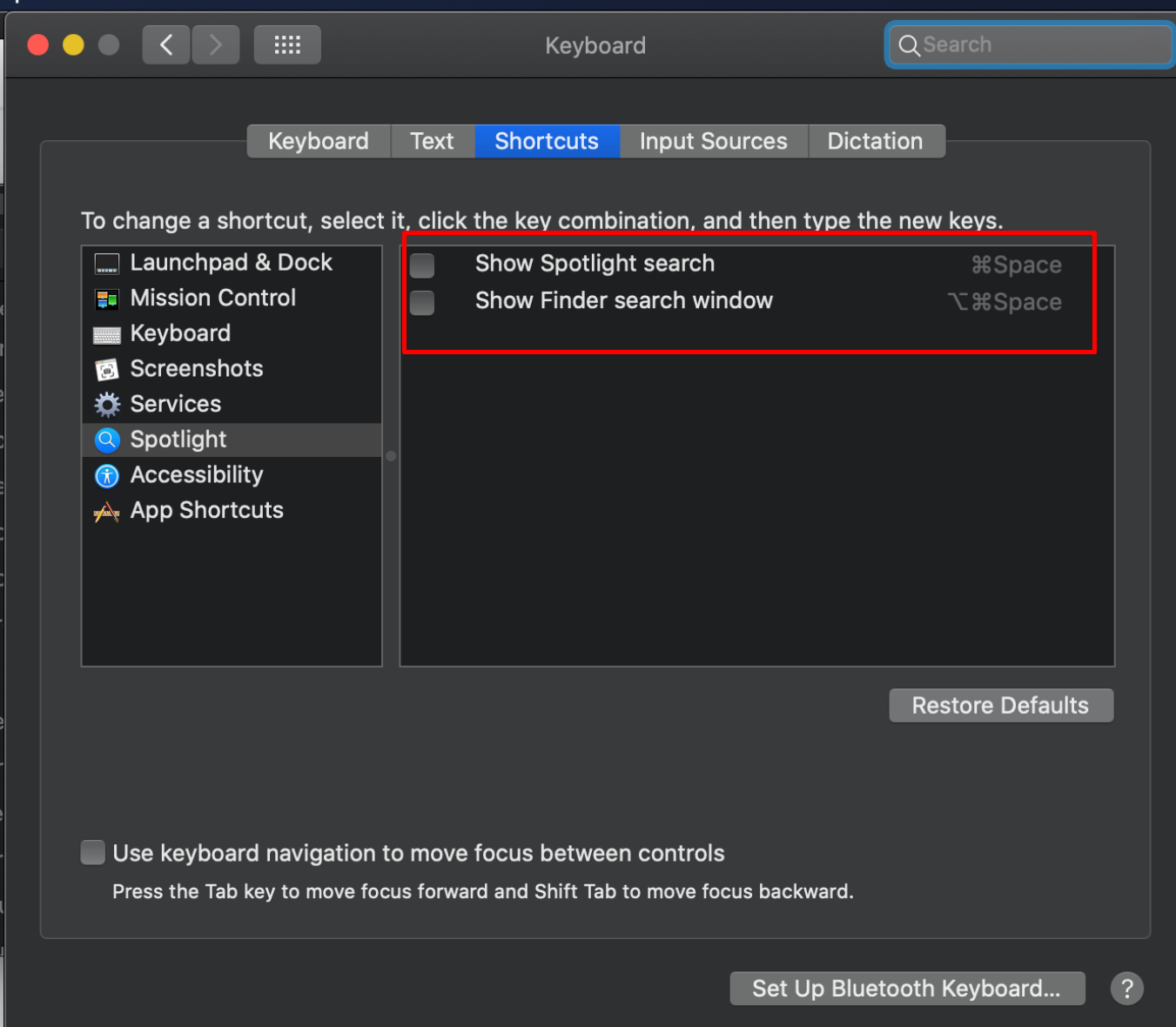Enable Show Finder search window shortcut
1176x1027 pixels.
click(x=421, y=303)
